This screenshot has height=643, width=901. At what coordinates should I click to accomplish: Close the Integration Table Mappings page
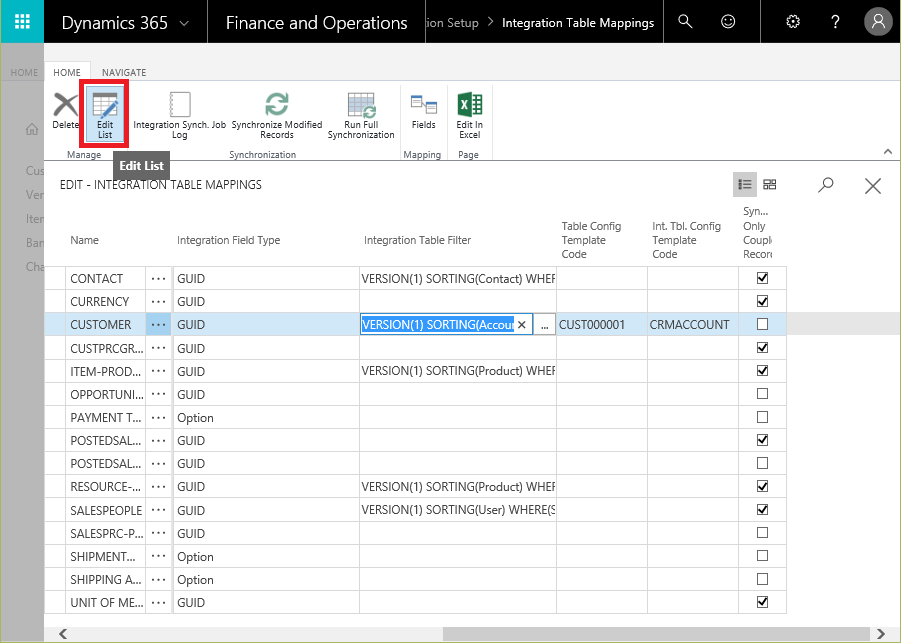click(x=873, y=186)
